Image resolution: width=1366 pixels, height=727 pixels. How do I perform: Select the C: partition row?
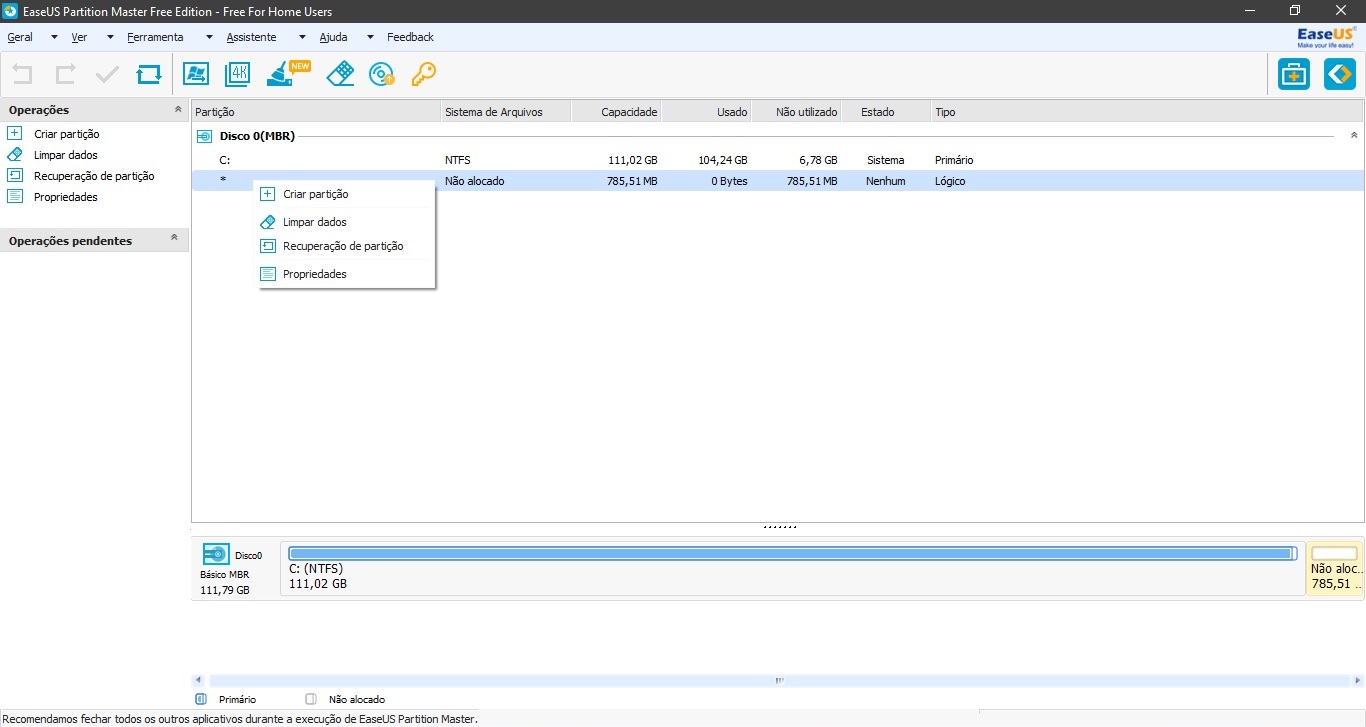(778, 160)
